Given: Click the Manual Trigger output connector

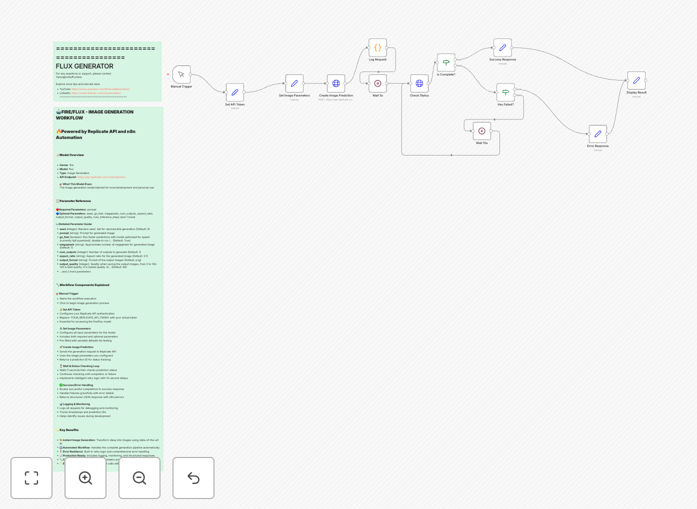Looking at the screenshot, I should click(x=191, y=75).
